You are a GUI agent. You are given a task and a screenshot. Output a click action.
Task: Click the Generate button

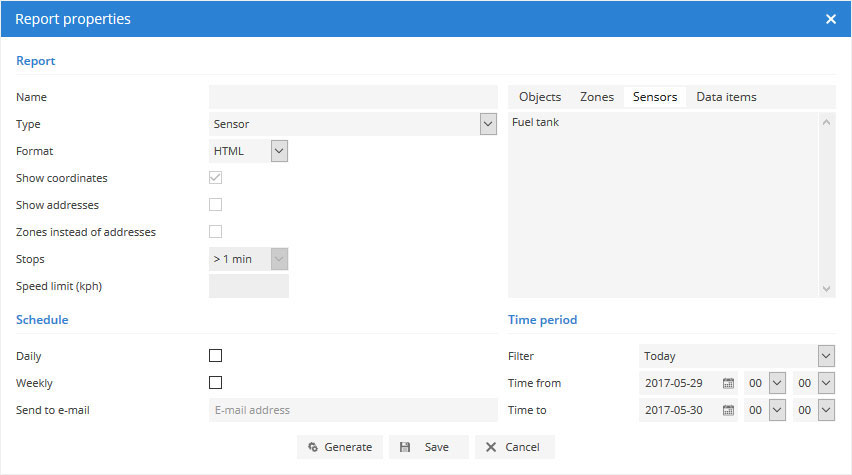click(x=340, y=447)
